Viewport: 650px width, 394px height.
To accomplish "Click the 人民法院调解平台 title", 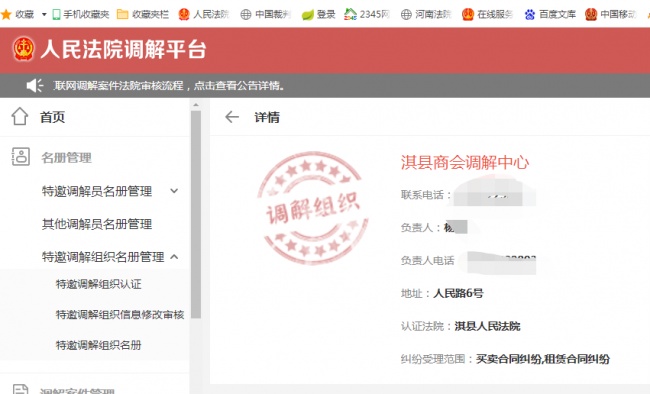I will coord(123,50).
